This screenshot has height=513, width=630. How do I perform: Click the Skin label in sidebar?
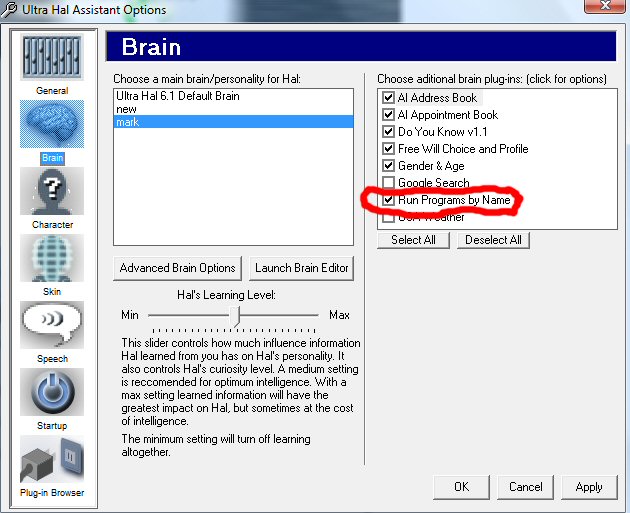(x=52, y=292)
